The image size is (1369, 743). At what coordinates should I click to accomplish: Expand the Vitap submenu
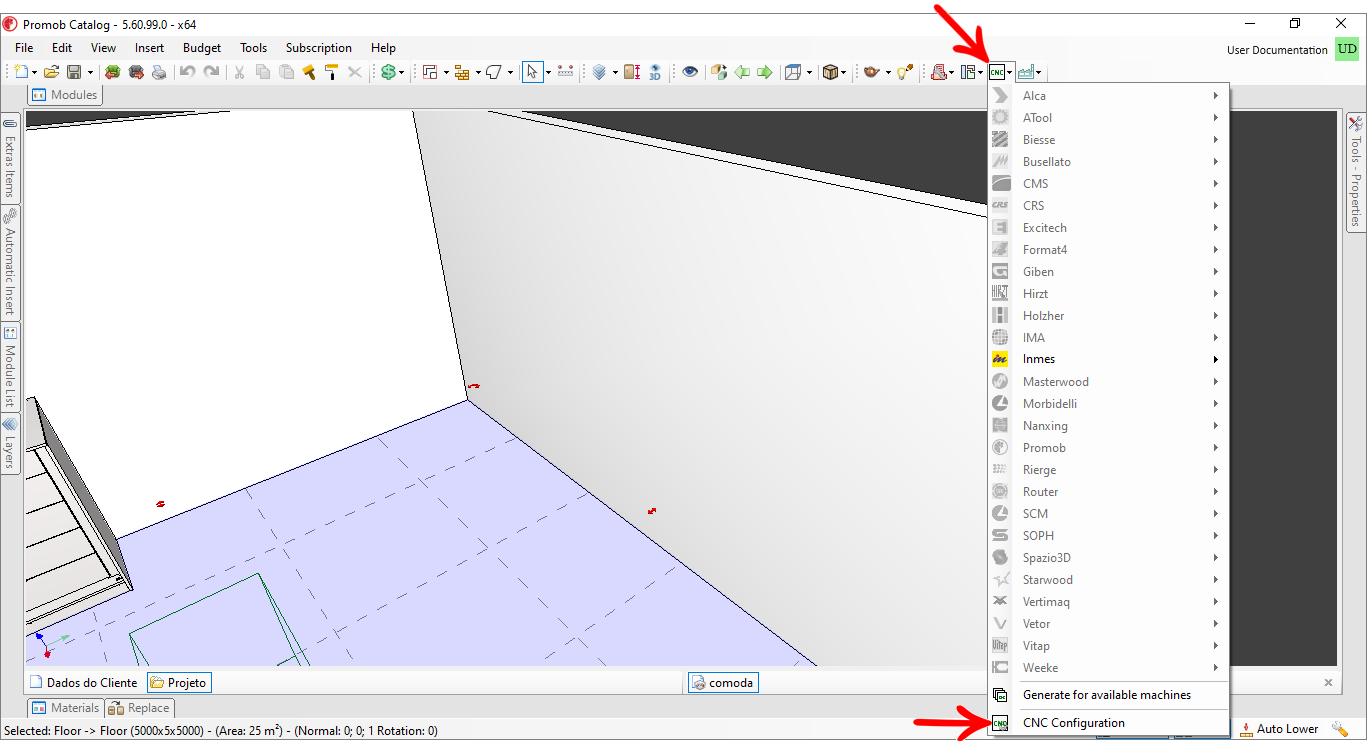[x=1107, y=646]
